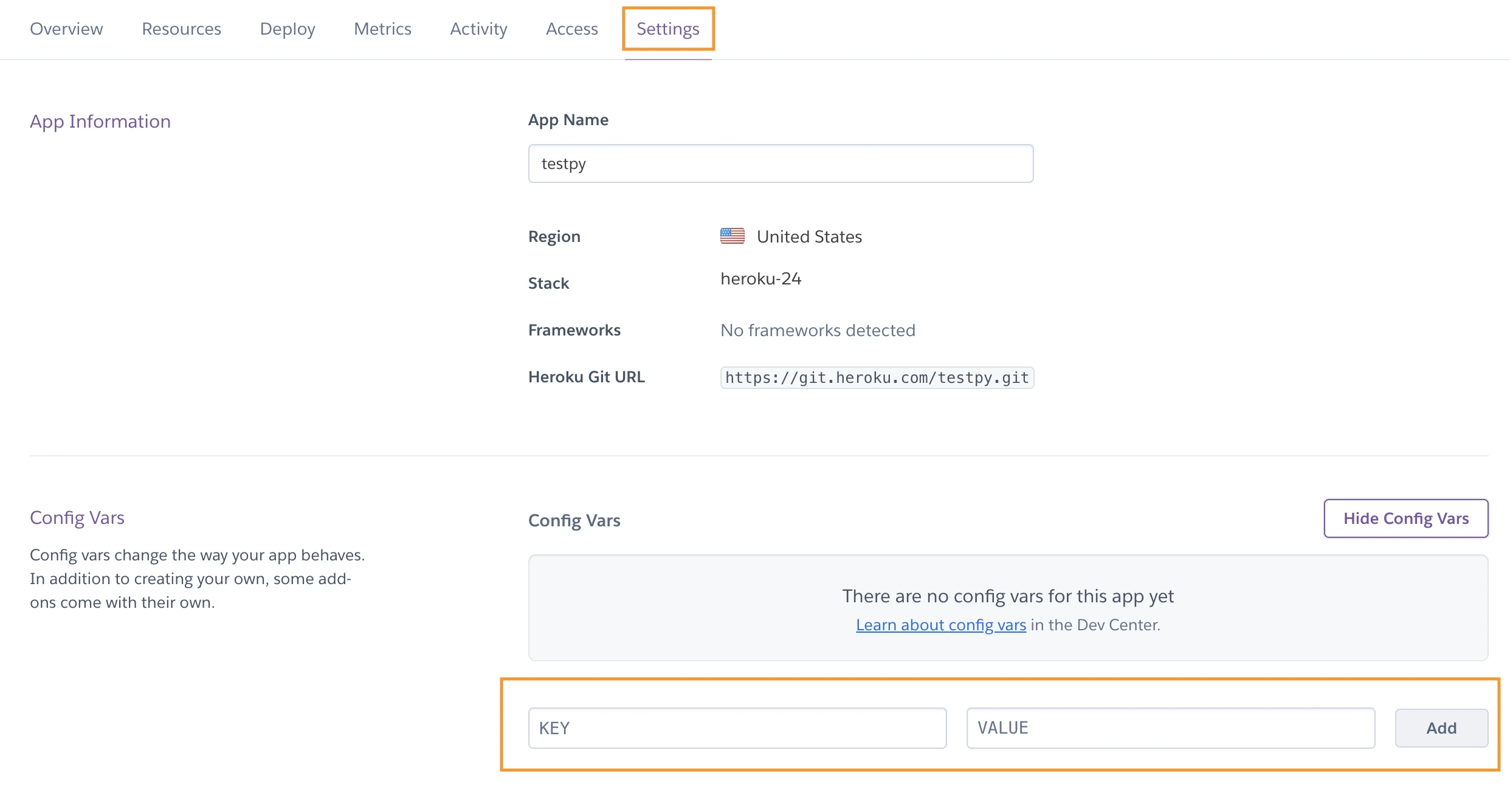Focus the VALUE input field
The height and width of the screenshot is (812, 1510).
[x=1171, y=728]
